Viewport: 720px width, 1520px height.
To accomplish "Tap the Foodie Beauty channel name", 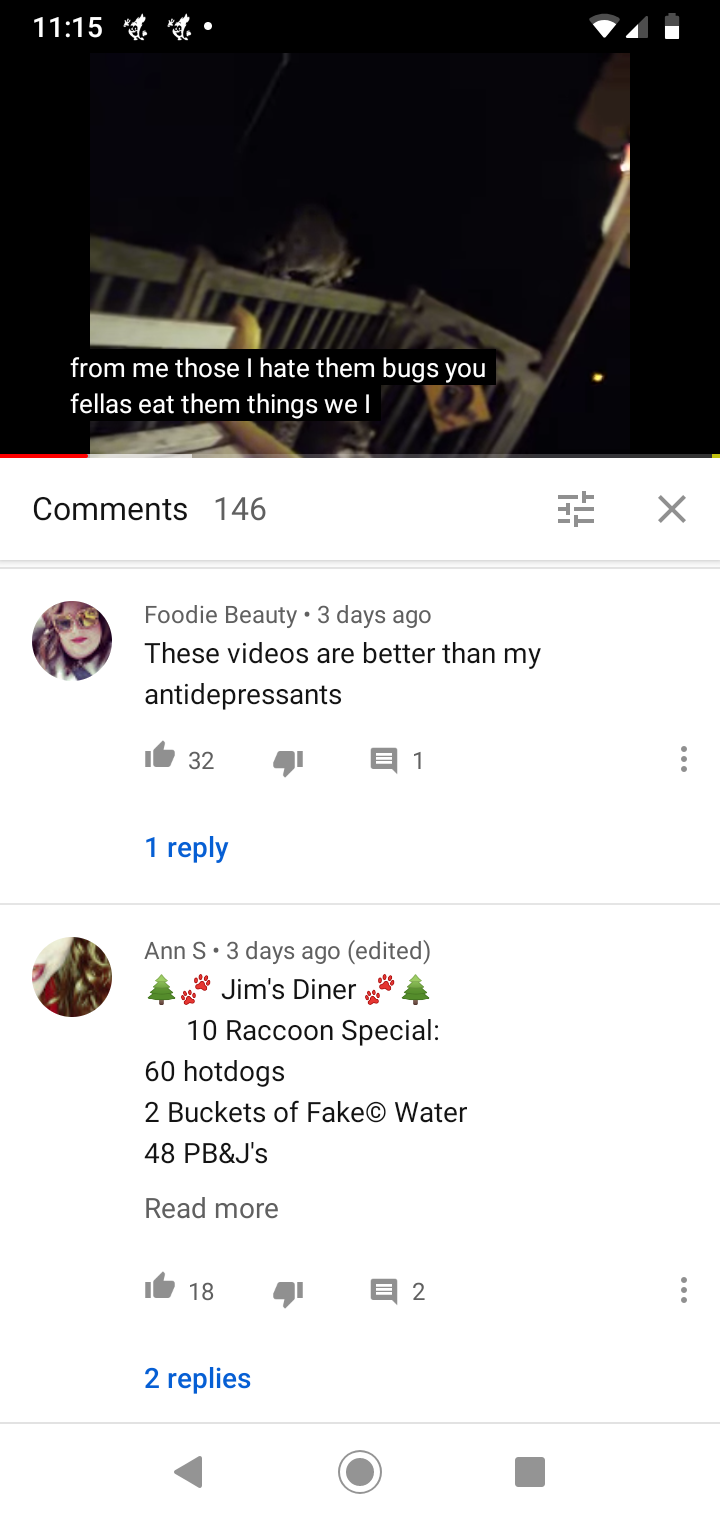I will coord(221,614).
